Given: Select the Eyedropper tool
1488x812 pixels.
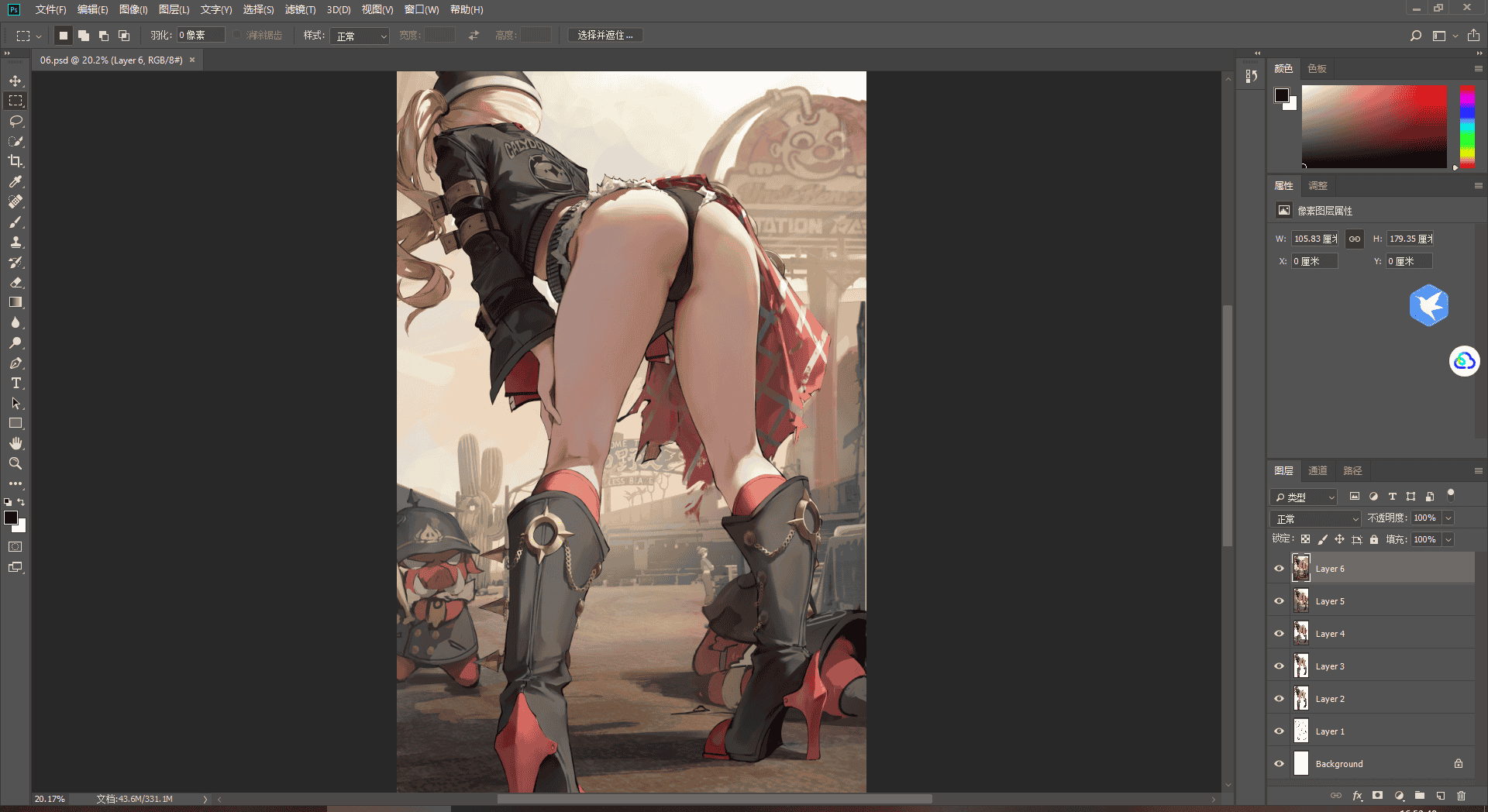Looking at the screenshot, I should point(15,181).
